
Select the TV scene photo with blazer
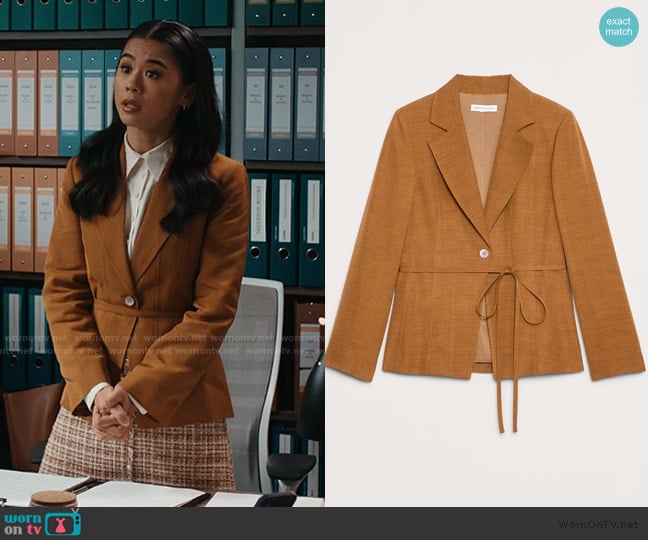[162, 253]
